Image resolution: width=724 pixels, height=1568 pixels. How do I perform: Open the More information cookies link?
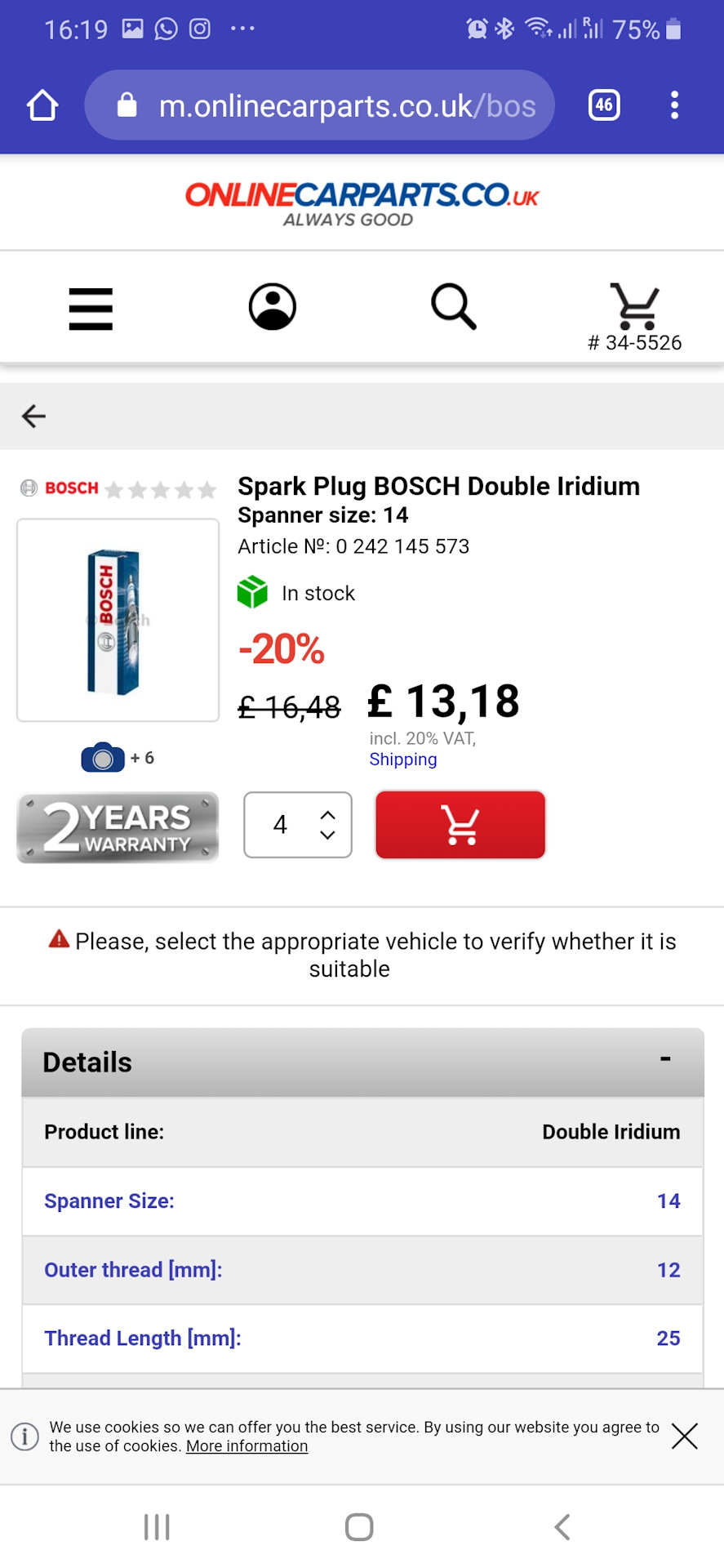point(247,1446)
